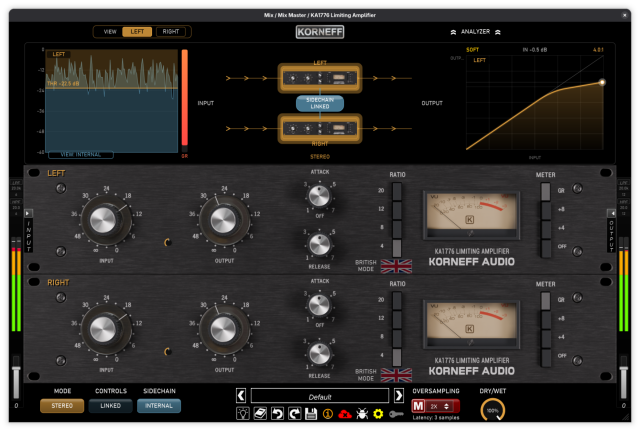Viewport: 640px width, 431px height.
Task: Click the RIGHT unit VU meter
Action: click(471, 324)
